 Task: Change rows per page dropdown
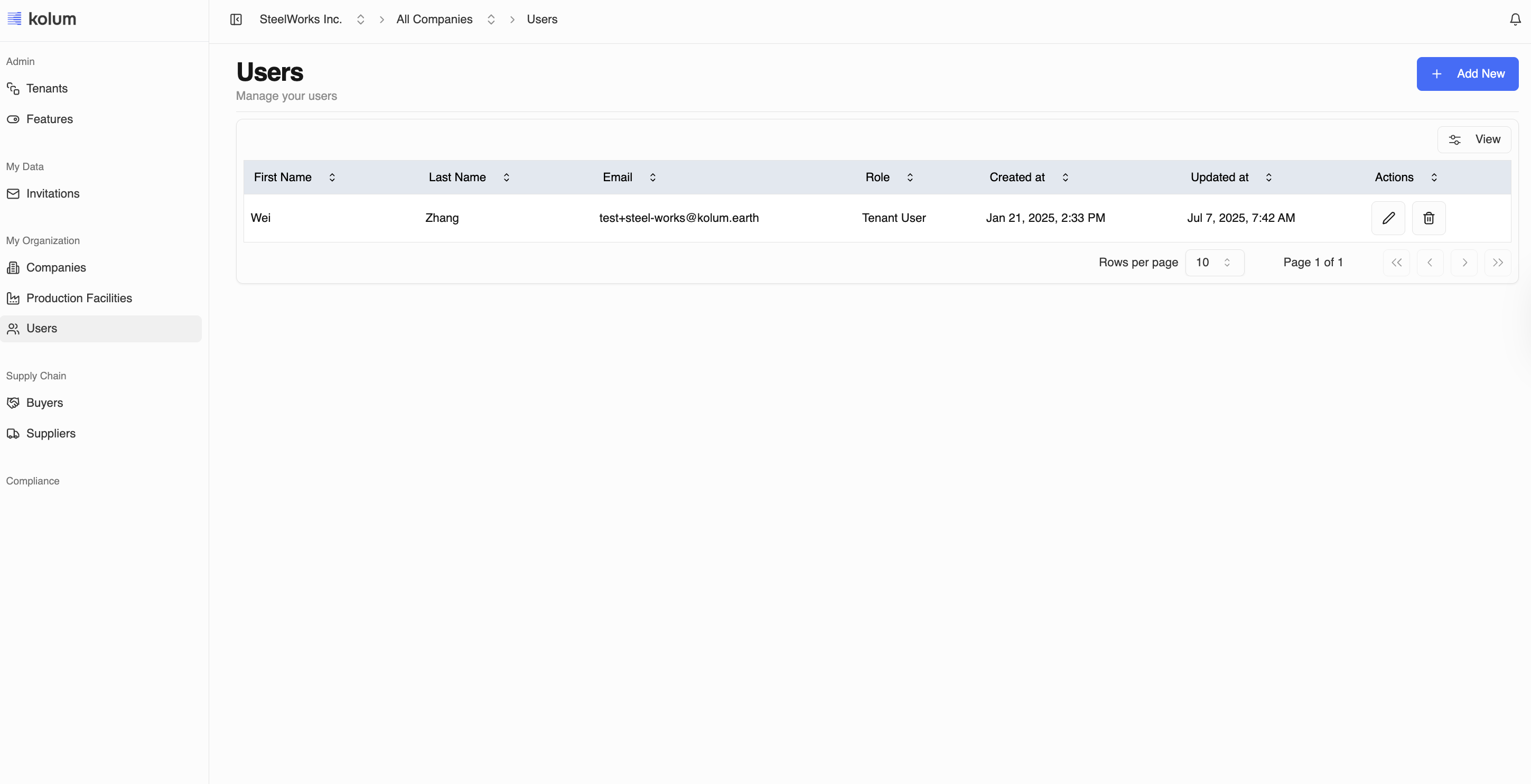1214,263
